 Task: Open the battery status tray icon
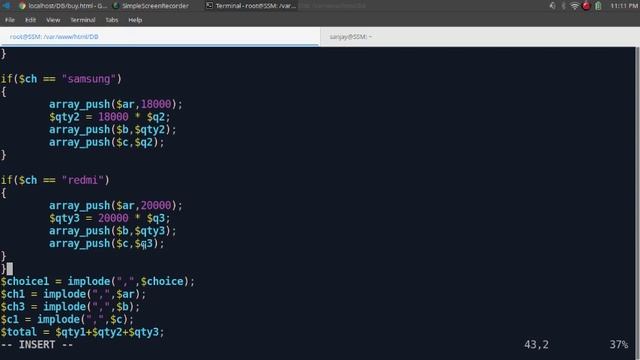coord(598,6)
